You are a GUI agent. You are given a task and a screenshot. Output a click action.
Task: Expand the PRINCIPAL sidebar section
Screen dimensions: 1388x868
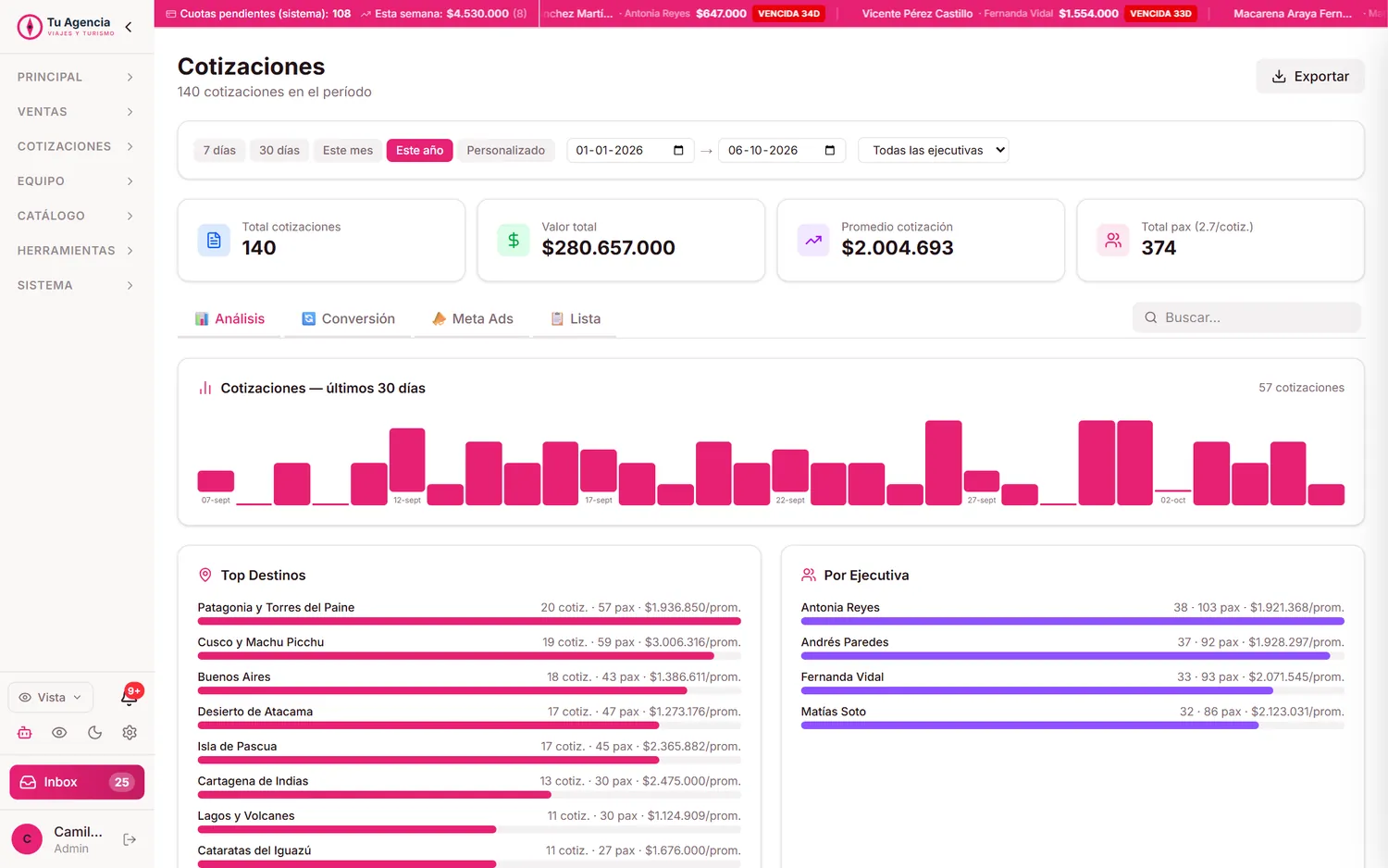point(76,77)
